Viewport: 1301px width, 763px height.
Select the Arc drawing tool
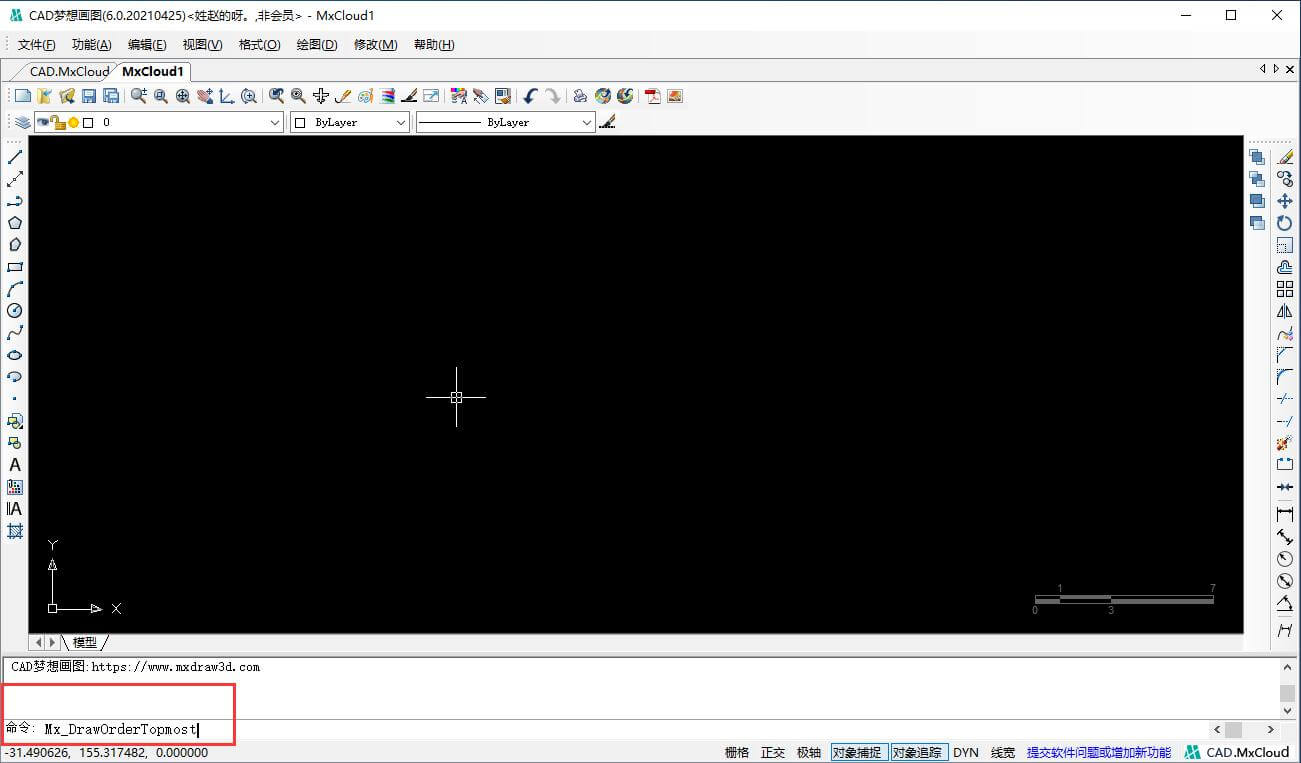(15, 289)
